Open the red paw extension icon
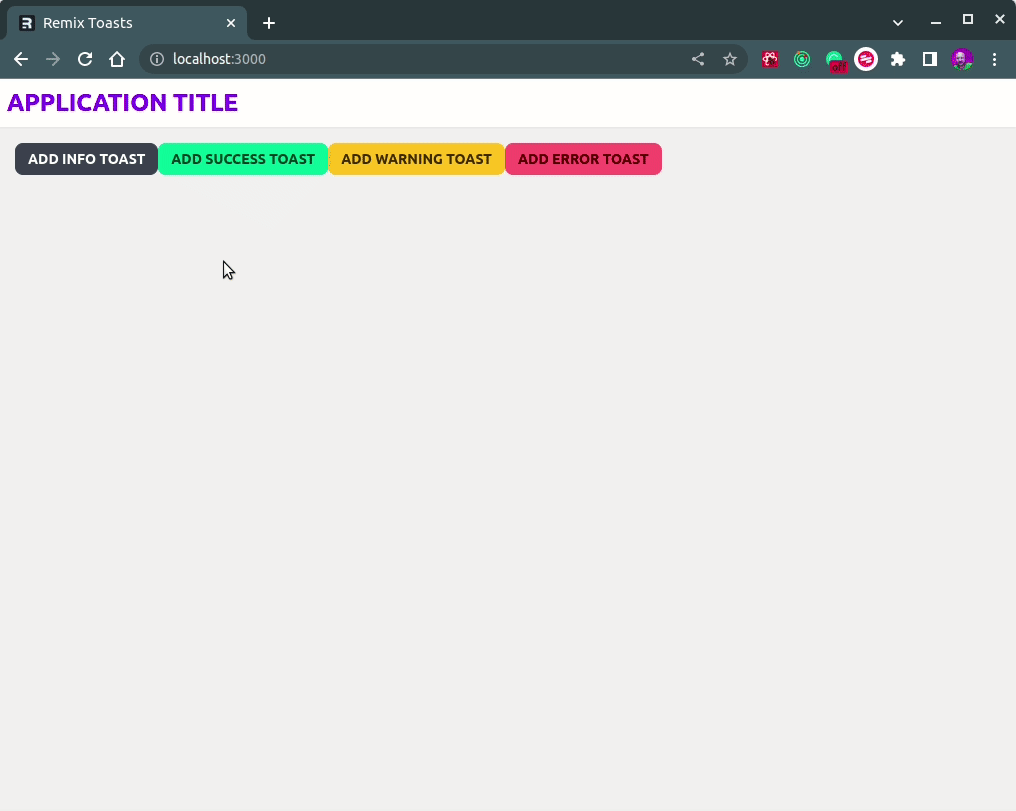1016x811 pixels. (x=770, y=60)
